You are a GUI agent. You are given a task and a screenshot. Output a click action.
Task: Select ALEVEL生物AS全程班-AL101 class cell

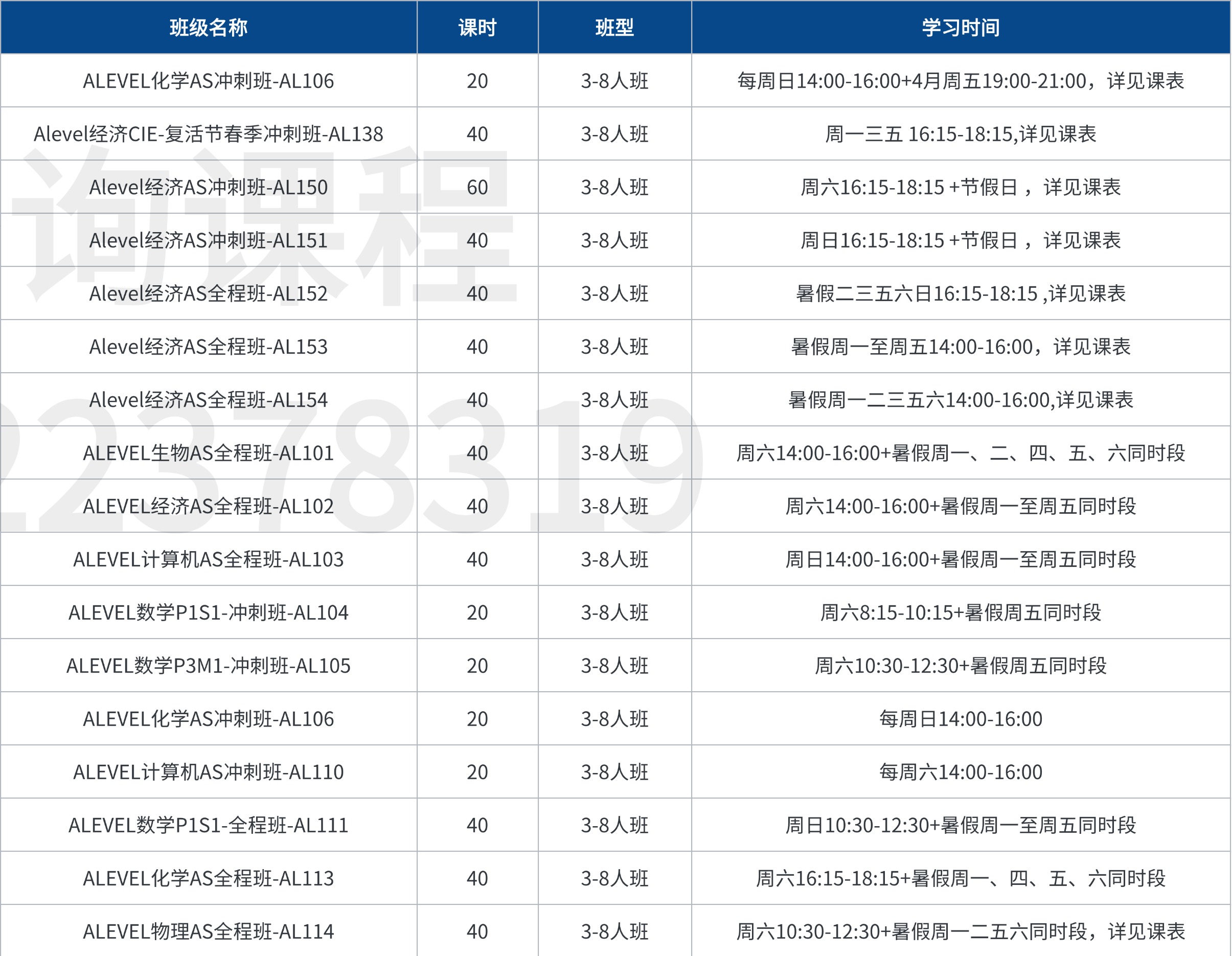click(x=208, y=453)
